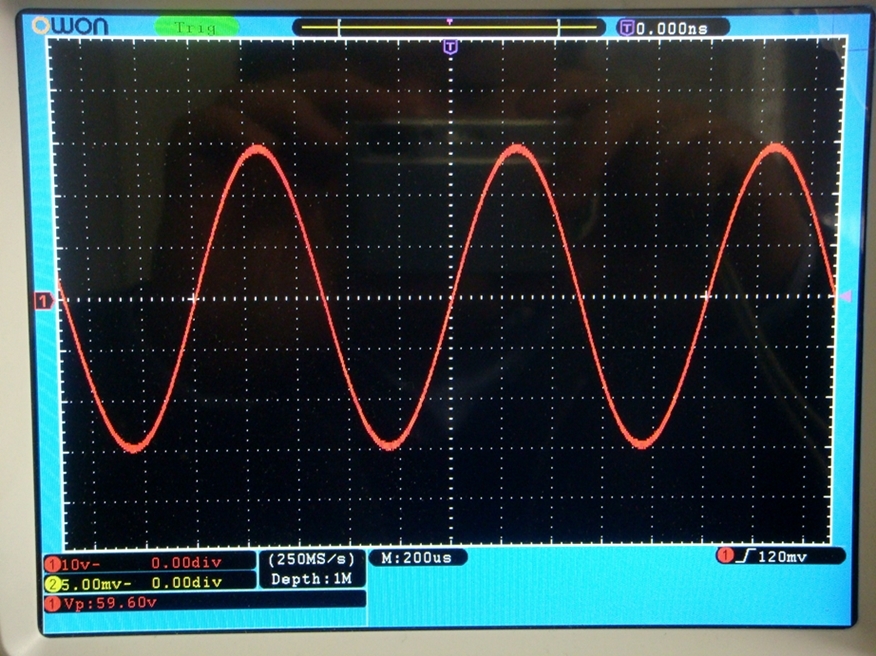Click the M:200us timebase readout

coord(416,558)
